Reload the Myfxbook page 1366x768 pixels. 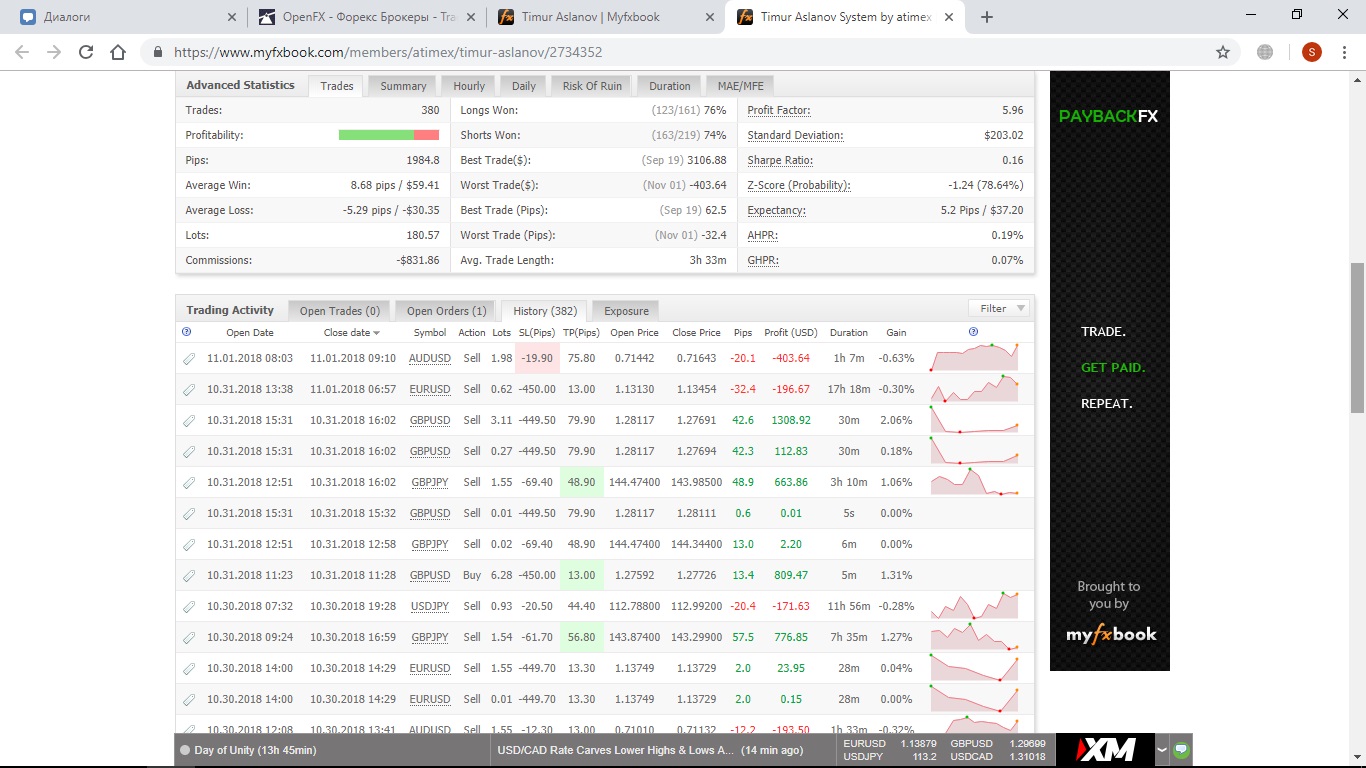click(86, 52)
